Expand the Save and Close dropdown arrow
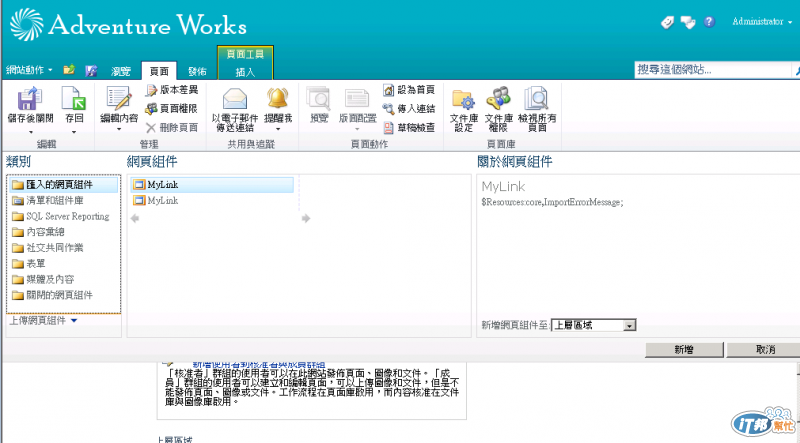 (x=31, y=132)
